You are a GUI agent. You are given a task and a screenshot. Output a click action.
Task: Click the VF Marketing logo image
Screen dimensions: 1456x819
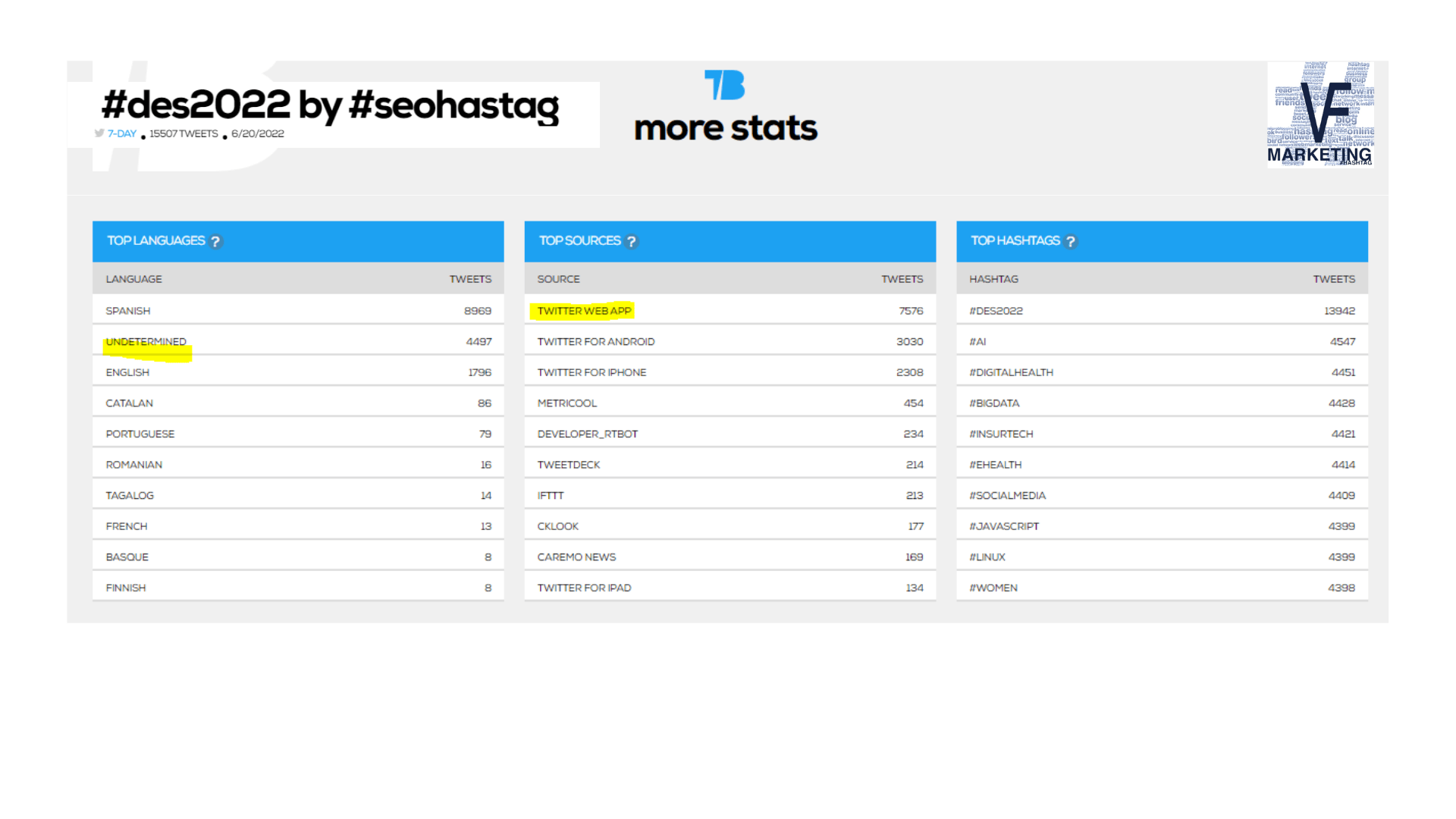tap(1320, 114)
